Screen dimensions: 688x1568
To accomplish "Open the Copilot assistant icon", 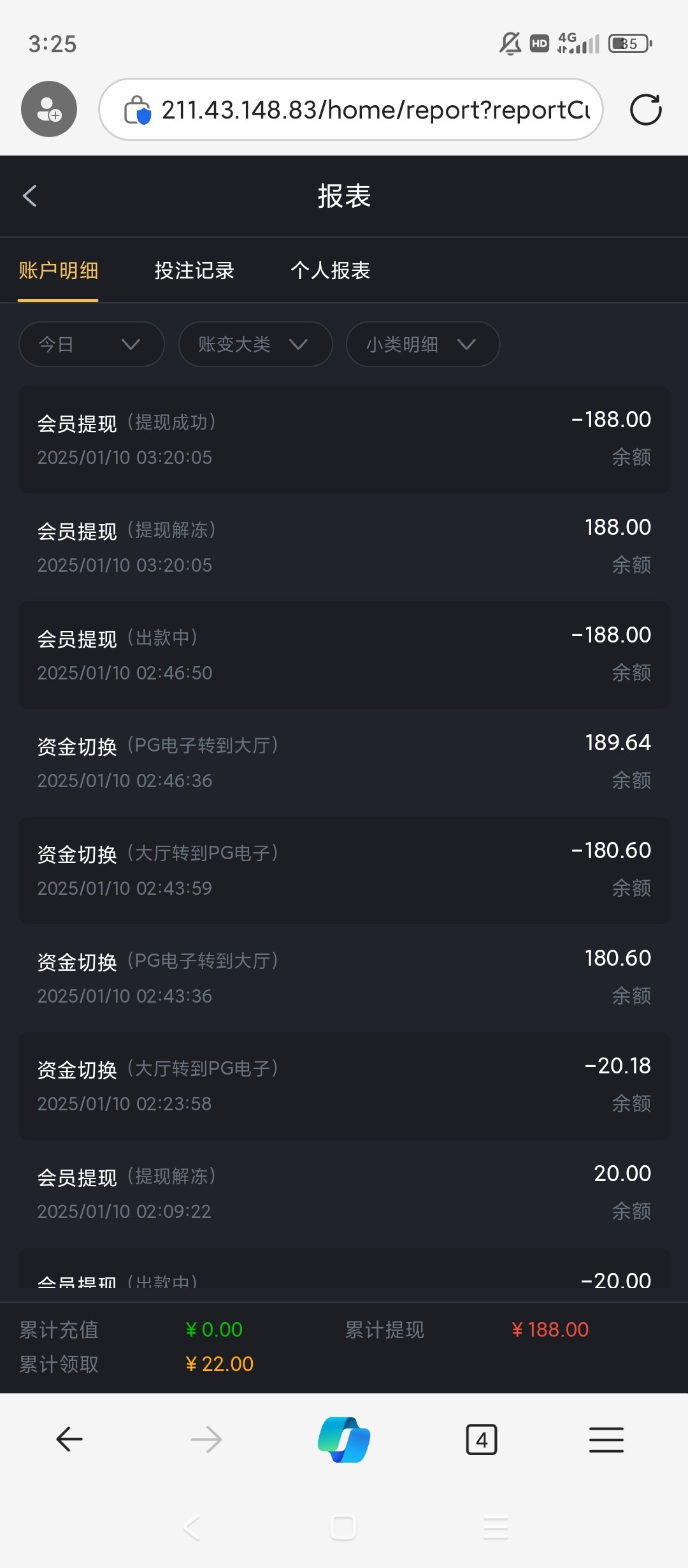I will tap(344, 1439).
